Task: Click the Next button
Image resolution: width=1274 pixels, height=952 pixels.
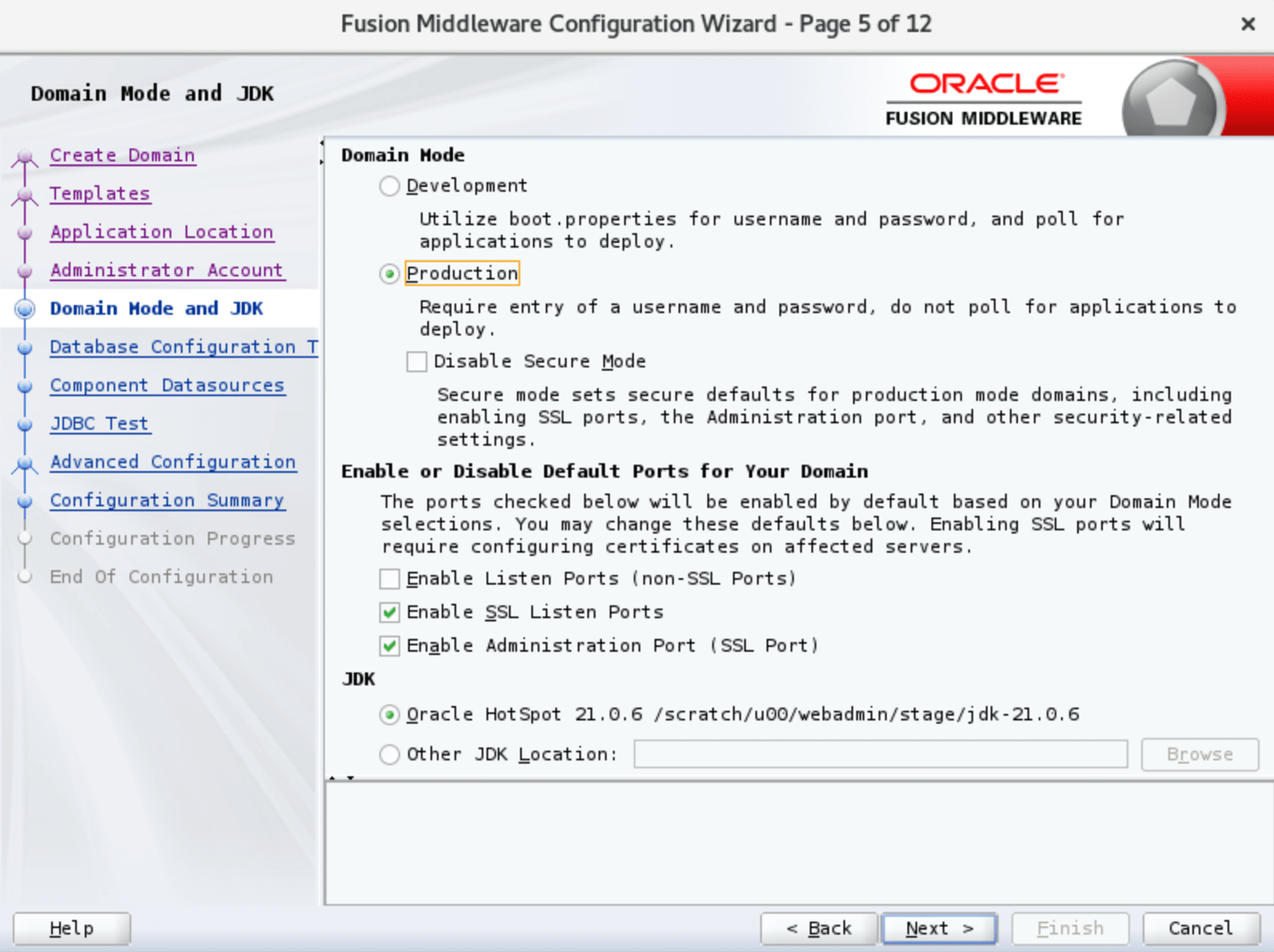Action: [x=939, y=929]
